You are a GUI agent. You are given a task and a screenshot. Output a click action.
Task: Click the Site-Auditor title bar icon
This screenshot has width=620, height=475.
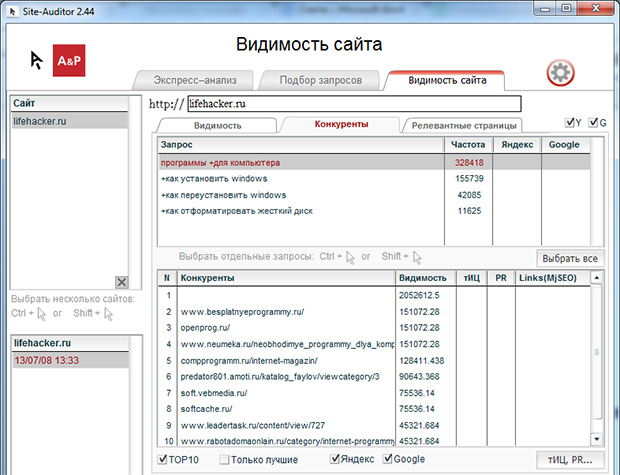coord(13,11)
